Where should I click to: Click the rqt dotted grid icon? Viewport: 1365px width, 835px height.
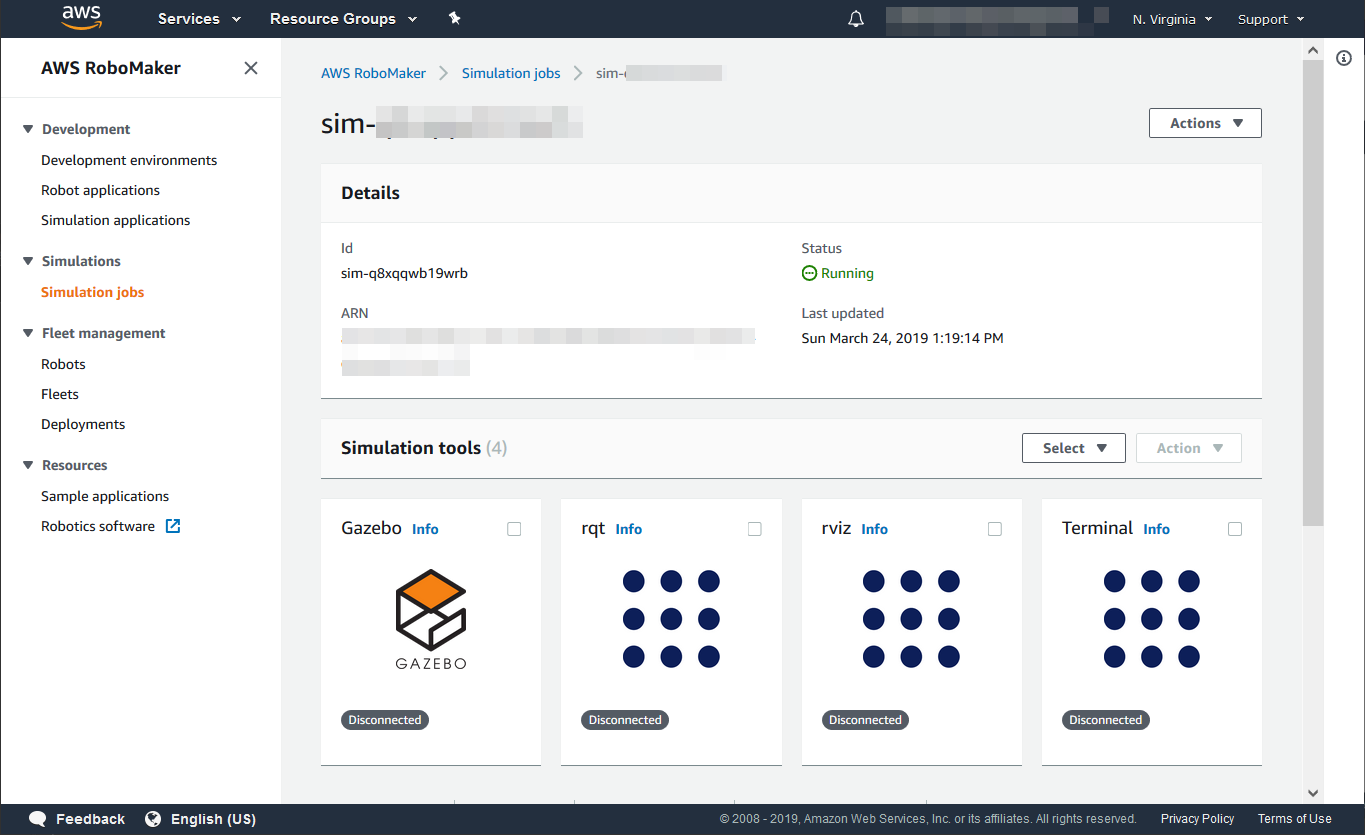click(671, 619)
